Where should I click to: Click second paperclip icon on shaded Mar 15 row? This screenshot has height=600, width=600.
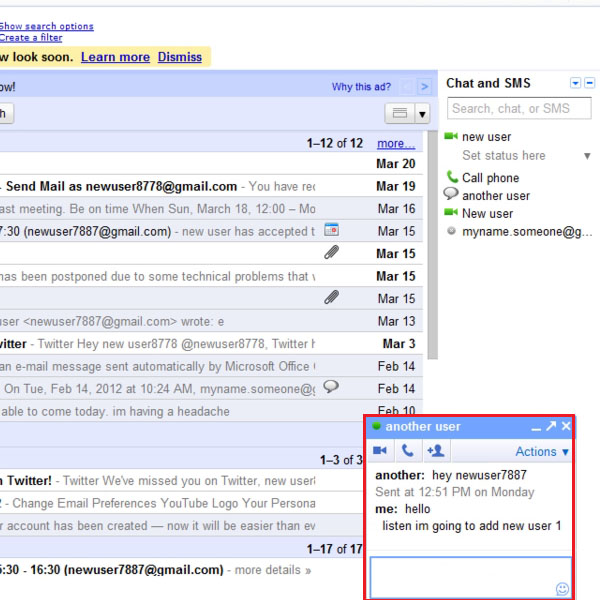coord(331,297)
